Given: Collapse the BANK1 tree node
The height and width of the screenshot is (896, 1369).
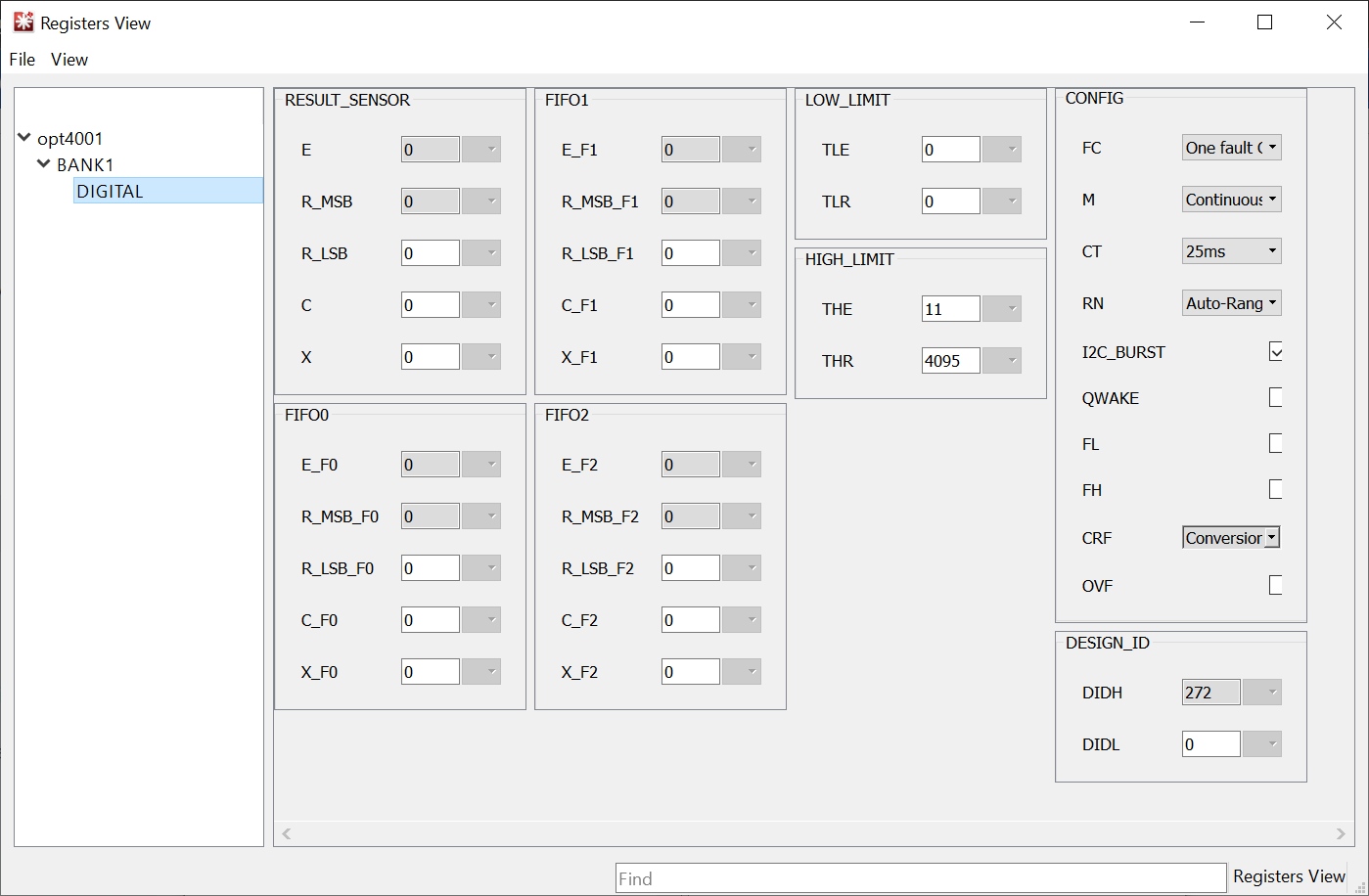Looking at the screenshot, I should point(42,164).
